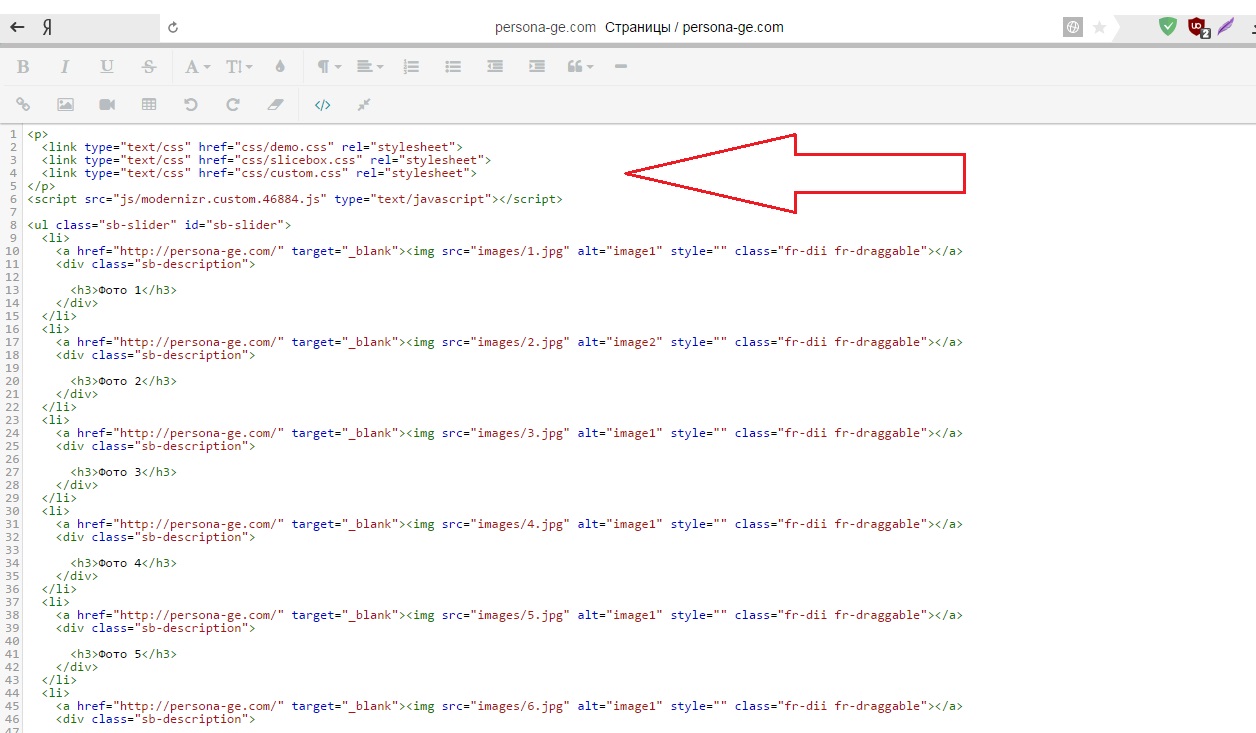
Task: Click the images/5.jpg image source text
Action: [506, 615]
